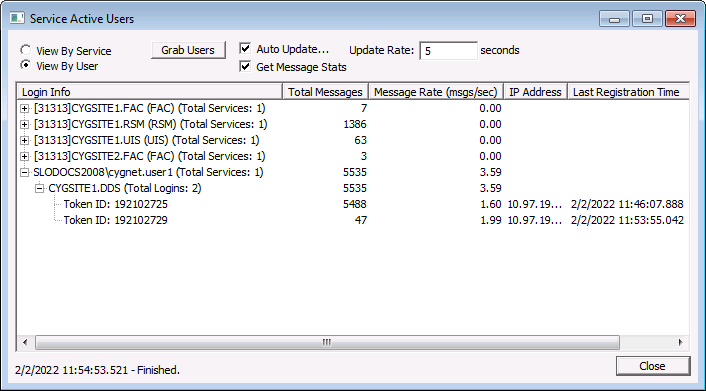
Task: Click the 1.99 message rate value
Action: 491,220
